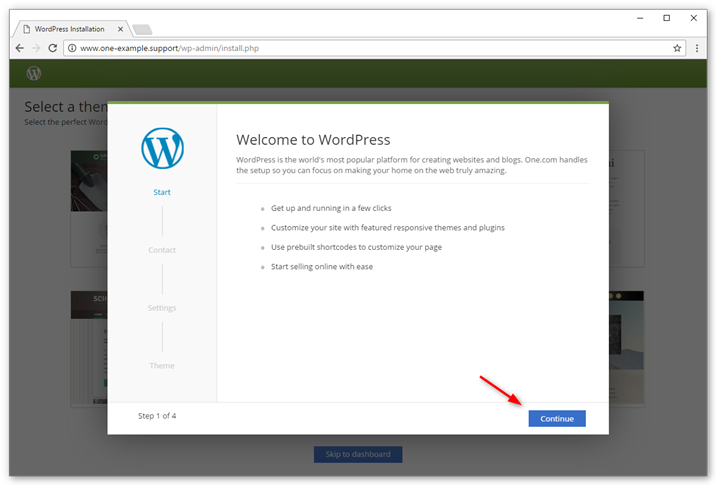
Task: Select the Start step in wizard sidebar
Action: [x=162, y=192]
